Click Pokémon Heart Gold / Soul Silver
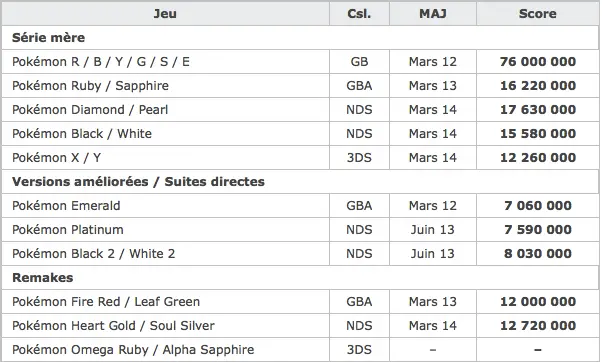The height and width of the screenshot is (362, 602). pos(113,326)
